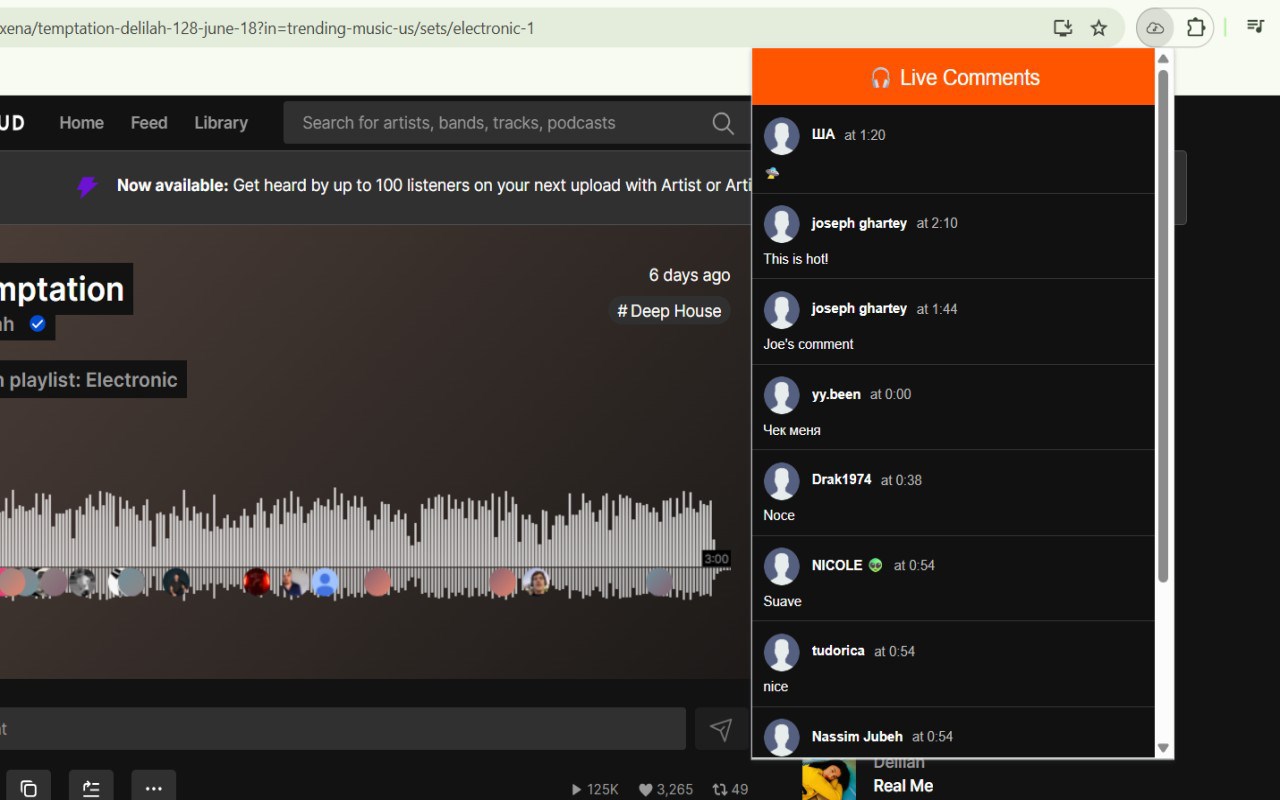Open the media control icon in browser toolbar

[x=1255, y=26]
